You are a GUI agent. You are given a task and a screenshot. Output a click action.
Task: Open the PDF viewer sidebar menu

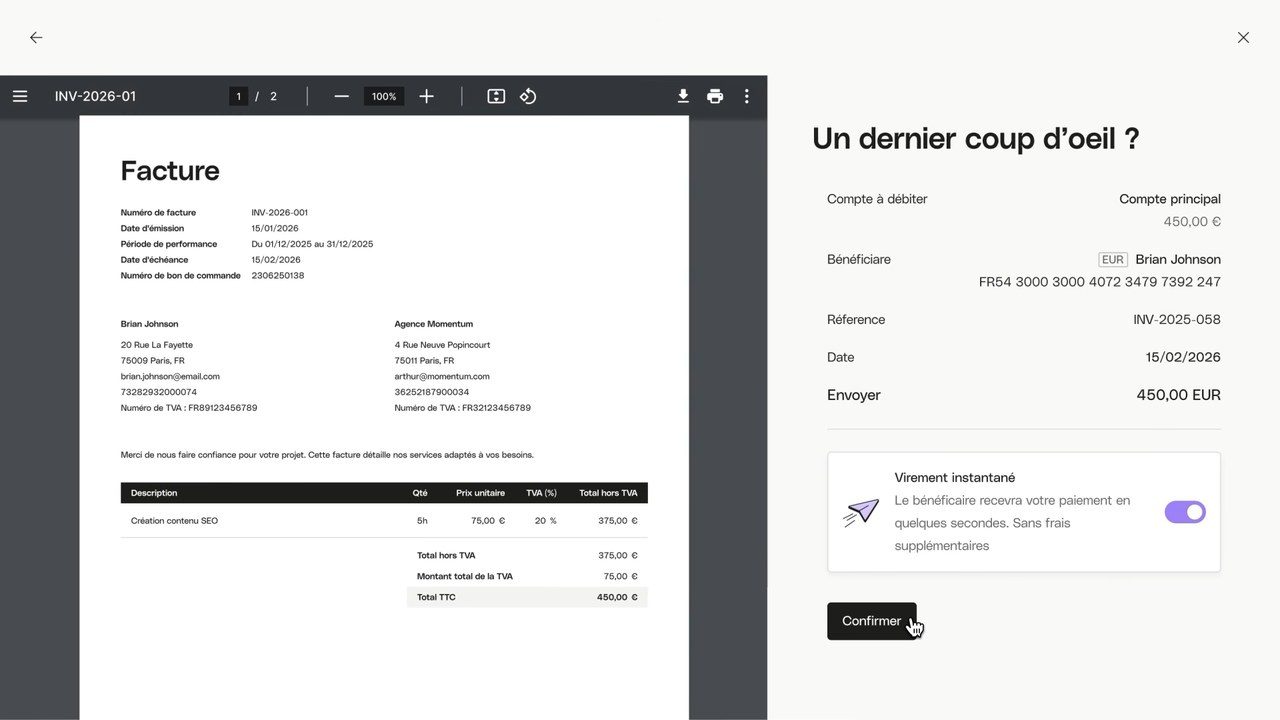tap(20, 96)
